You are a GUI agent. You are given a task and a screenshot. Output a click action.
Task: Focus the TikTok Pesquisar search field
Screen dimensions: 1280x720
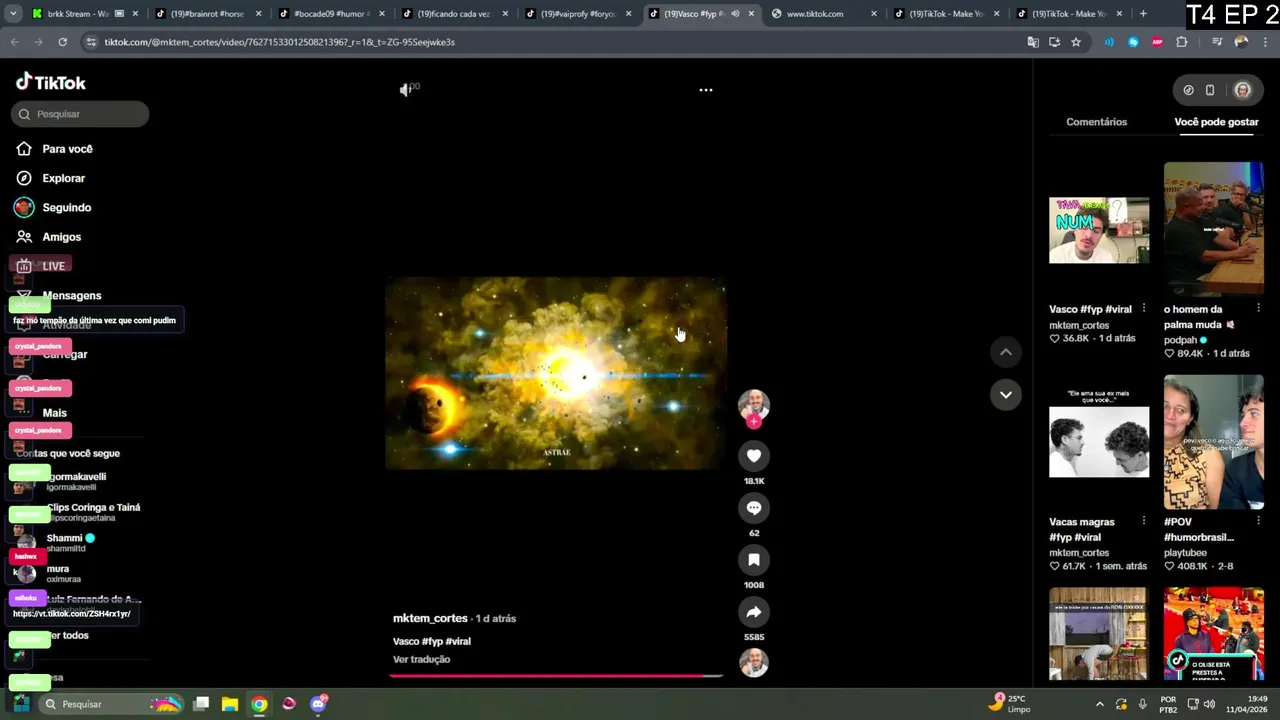point(80,114)
